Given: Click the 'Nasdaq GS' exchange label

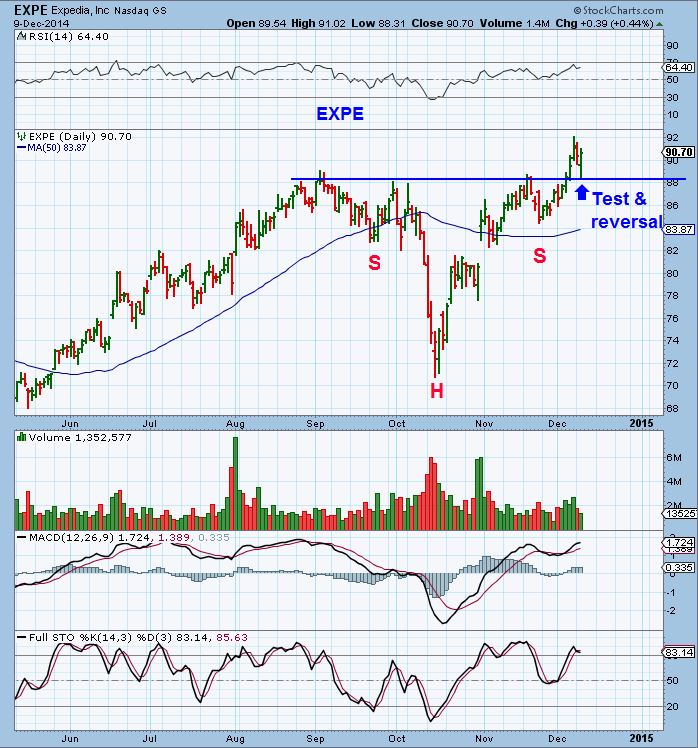Looking at the screenshot, I should point(140,10).
